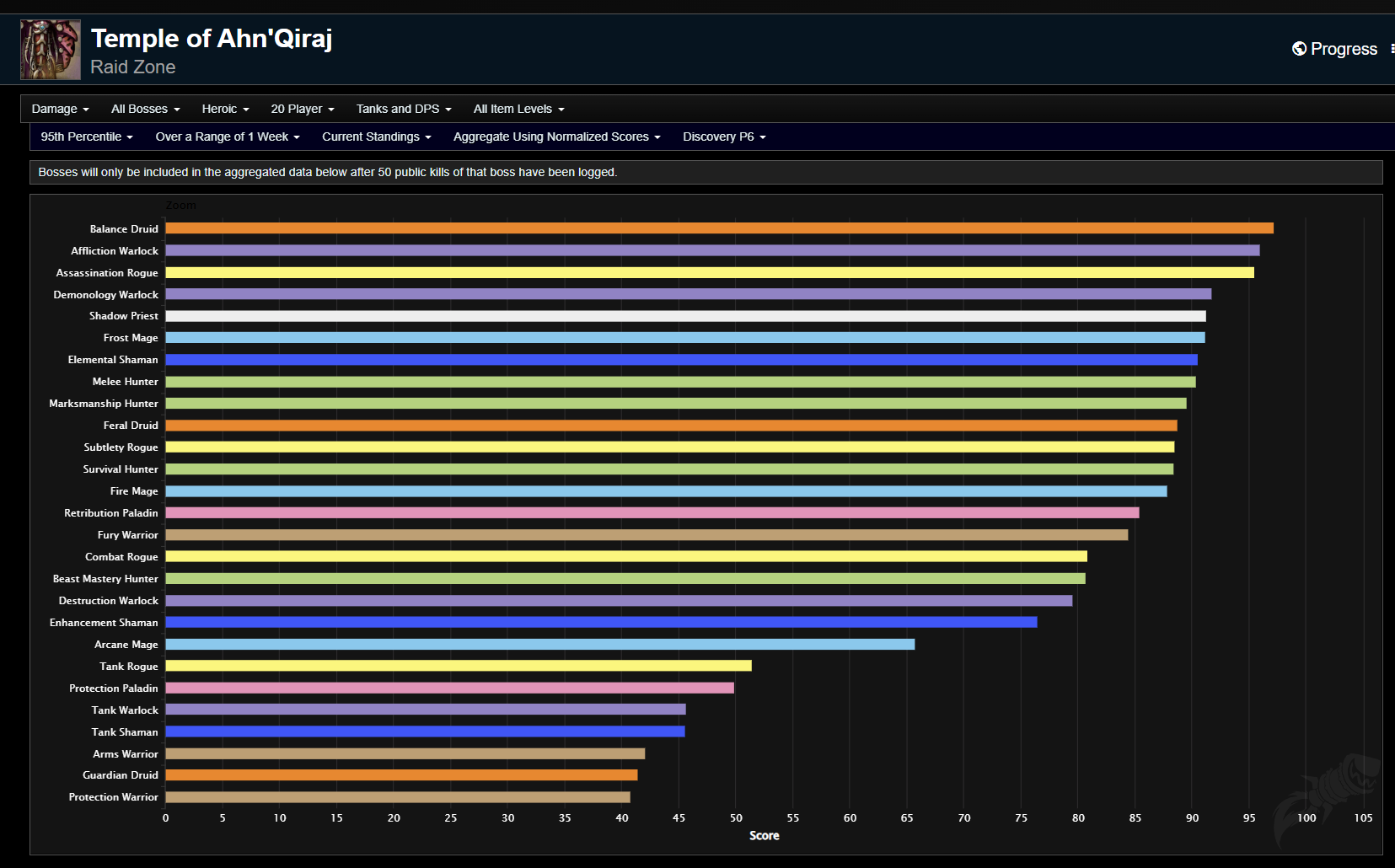This screenshot has width=1395, height=868.
Task: Click the Beast Mastery Hunter label
Action: coord(105,579)
